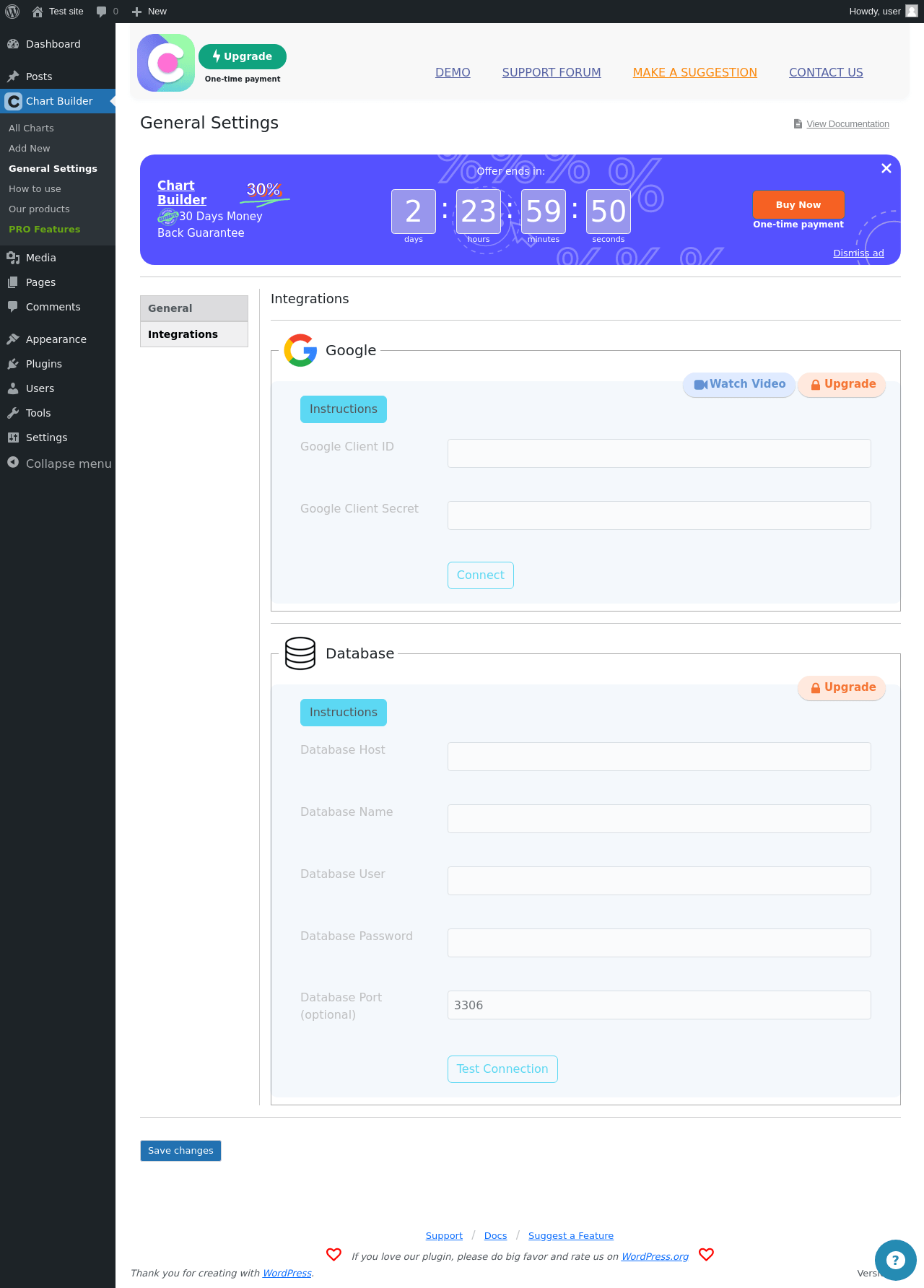Viewport: 924px width, 1288px height.
Task: Close the offer banner with X
Action: pos(886,168)
